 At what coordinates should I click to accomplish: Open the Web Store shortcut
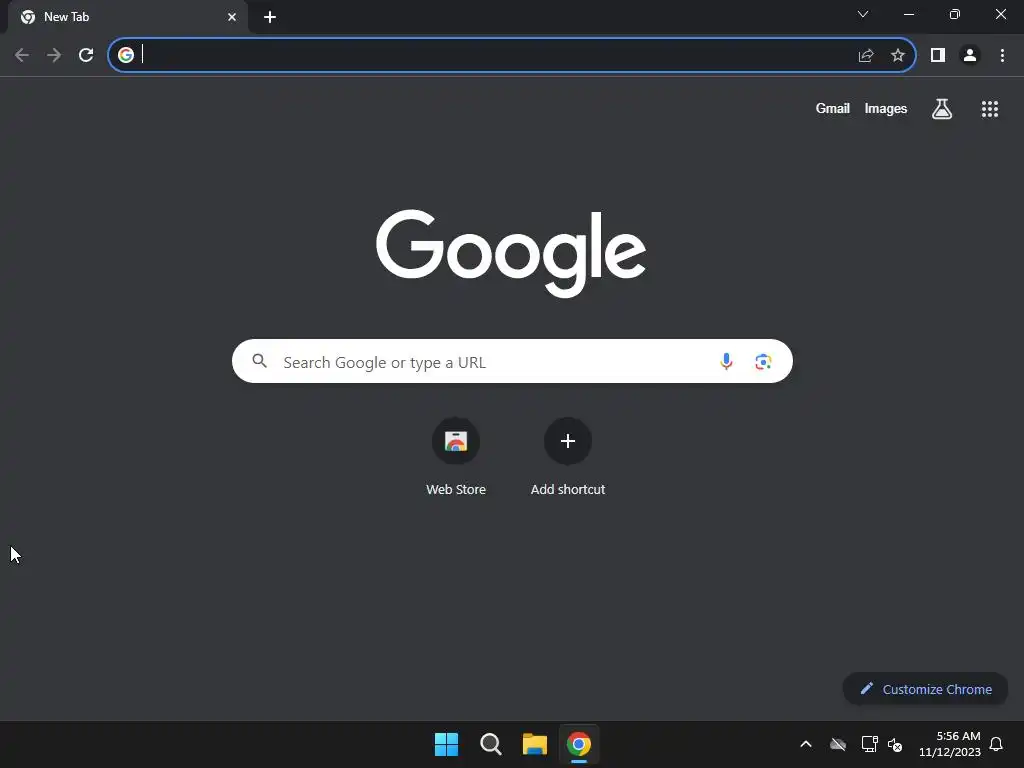(456, 458)
